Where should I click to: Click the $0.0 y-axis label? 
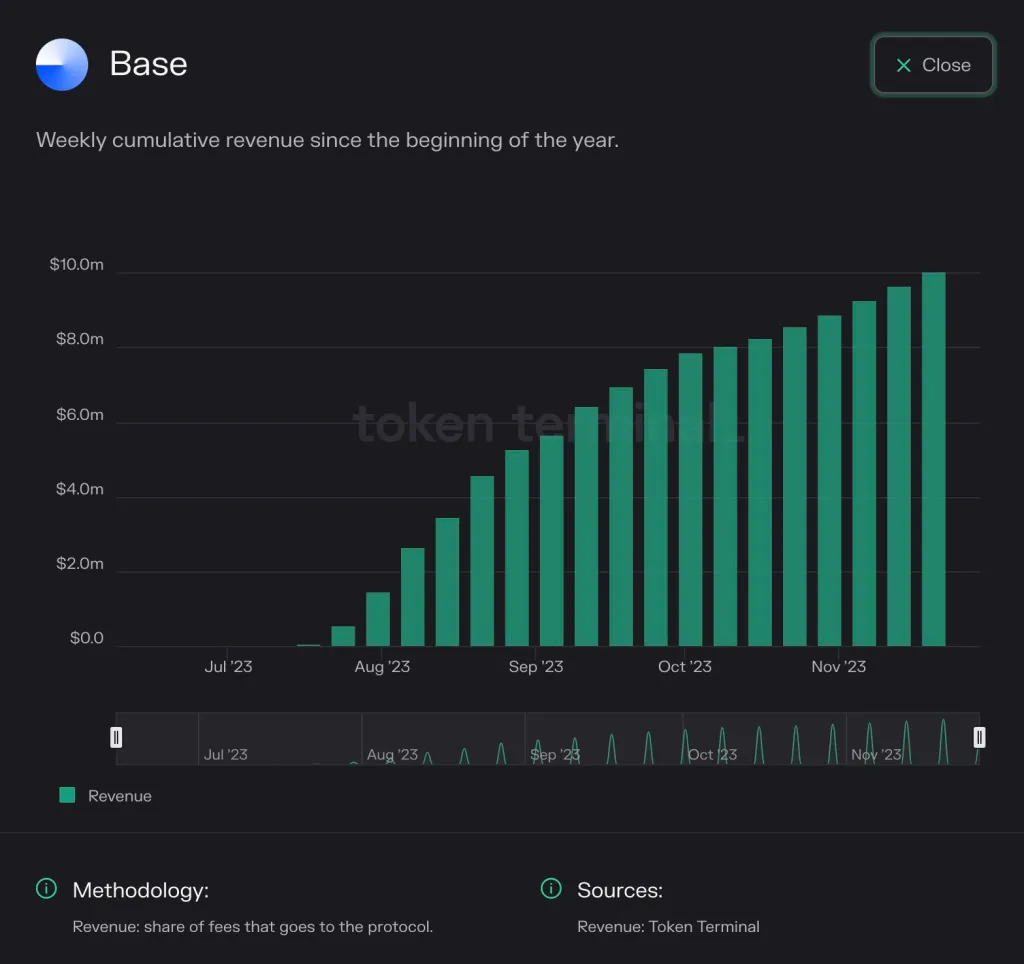pos(86,638)
